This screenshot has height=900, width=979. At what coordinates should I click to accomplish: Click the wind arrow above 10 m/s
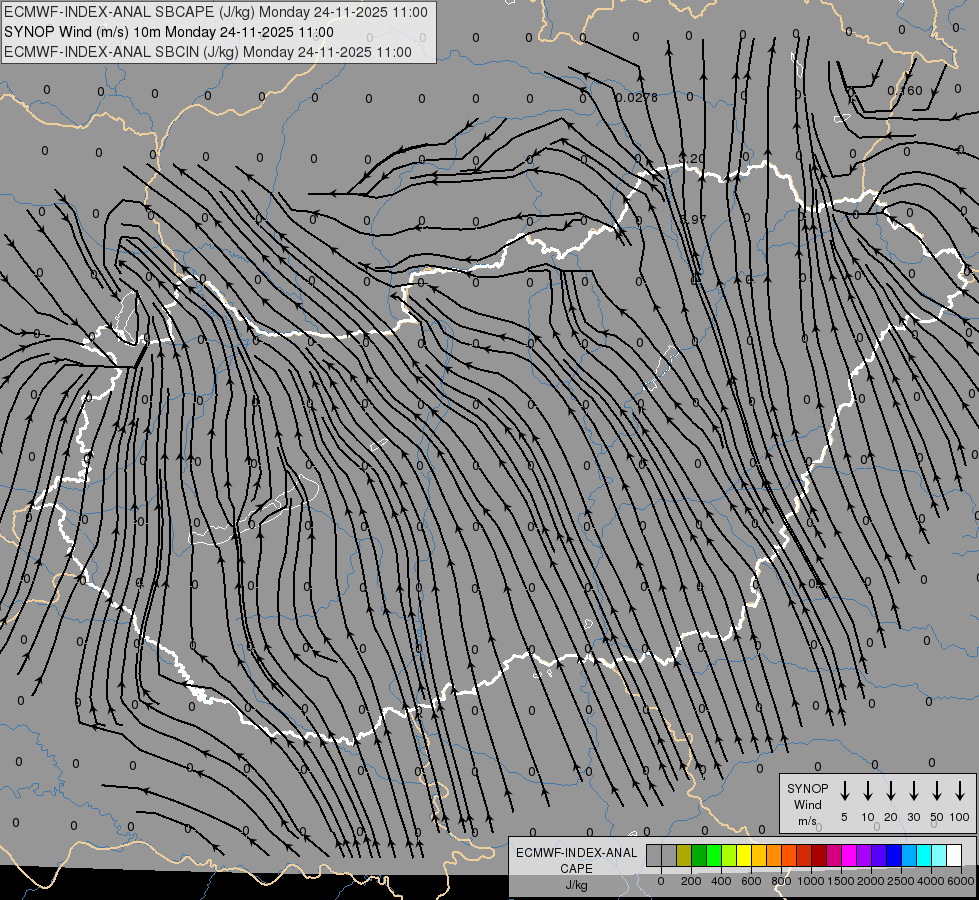(x=868, y=791)
